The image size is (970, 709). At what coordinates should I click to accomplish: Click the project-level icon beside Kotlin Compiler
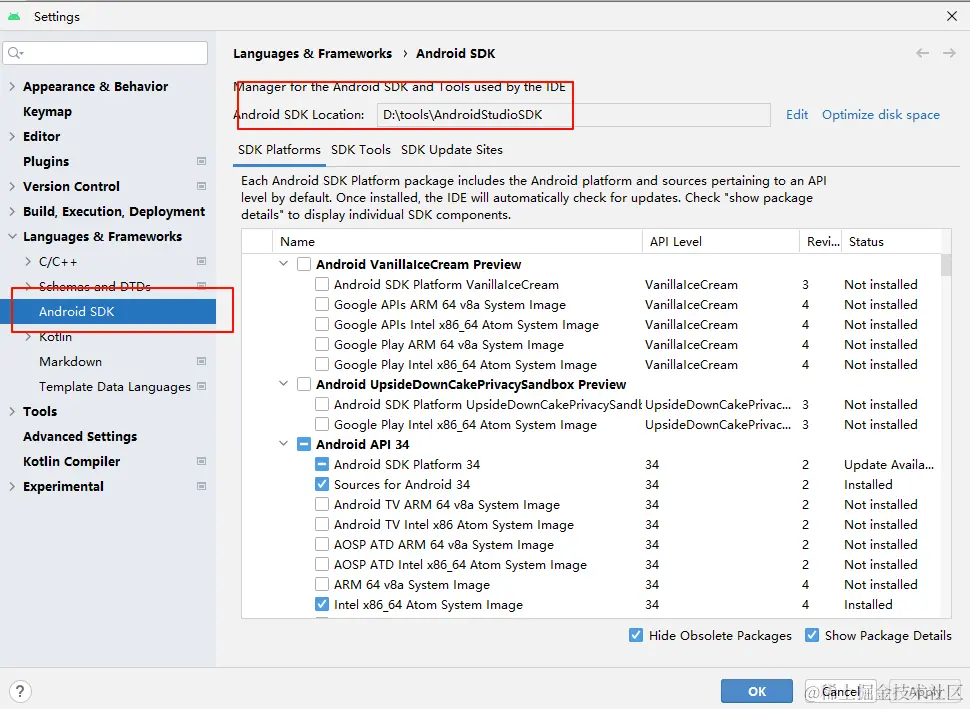201,461
